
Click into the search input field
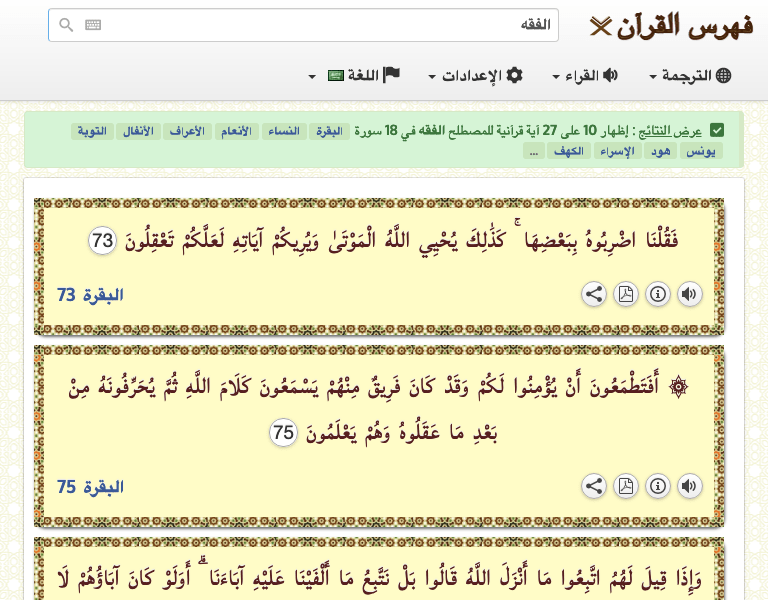pos(303,25)
